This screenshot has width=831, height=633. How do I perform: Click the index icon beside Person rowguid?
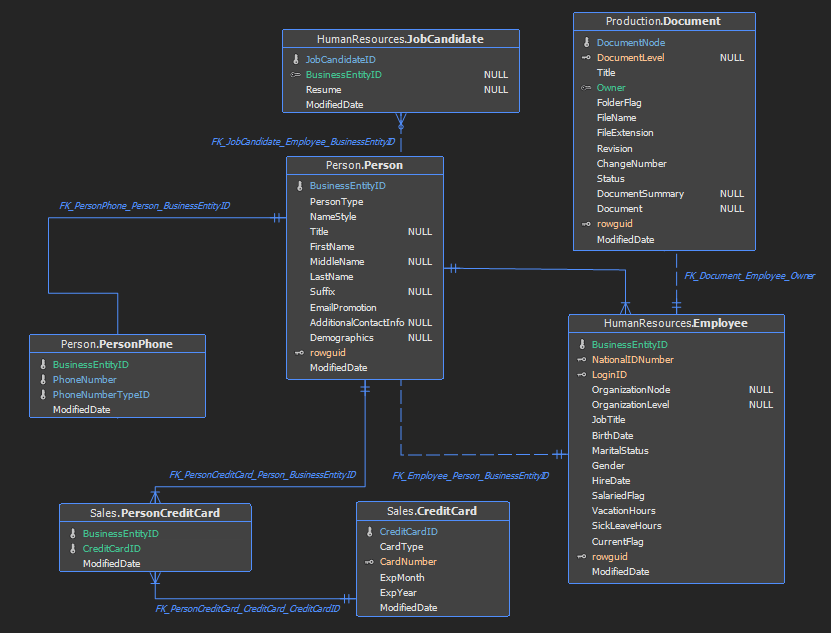(x=299, y=353)
